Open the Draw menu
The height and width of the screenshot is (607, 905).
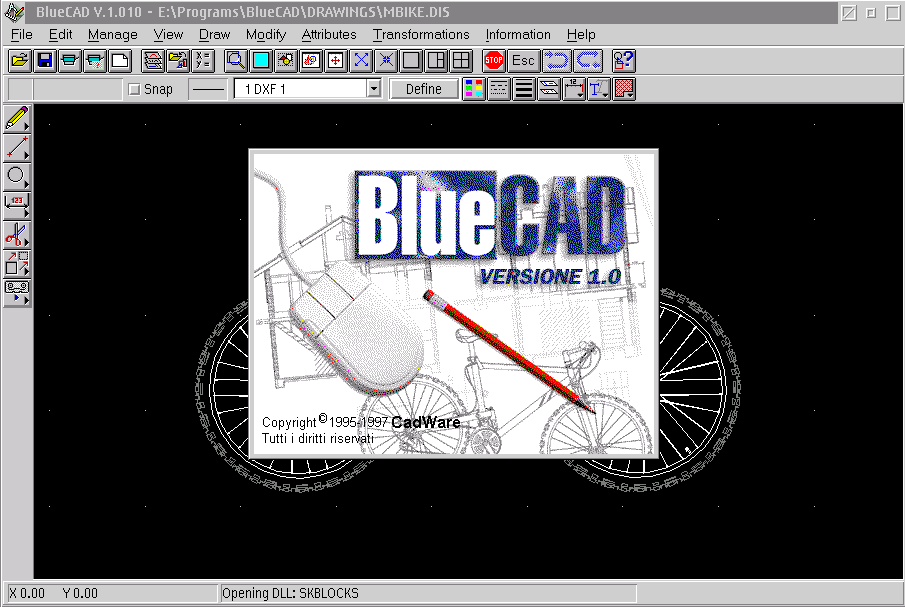click(214, 35)
